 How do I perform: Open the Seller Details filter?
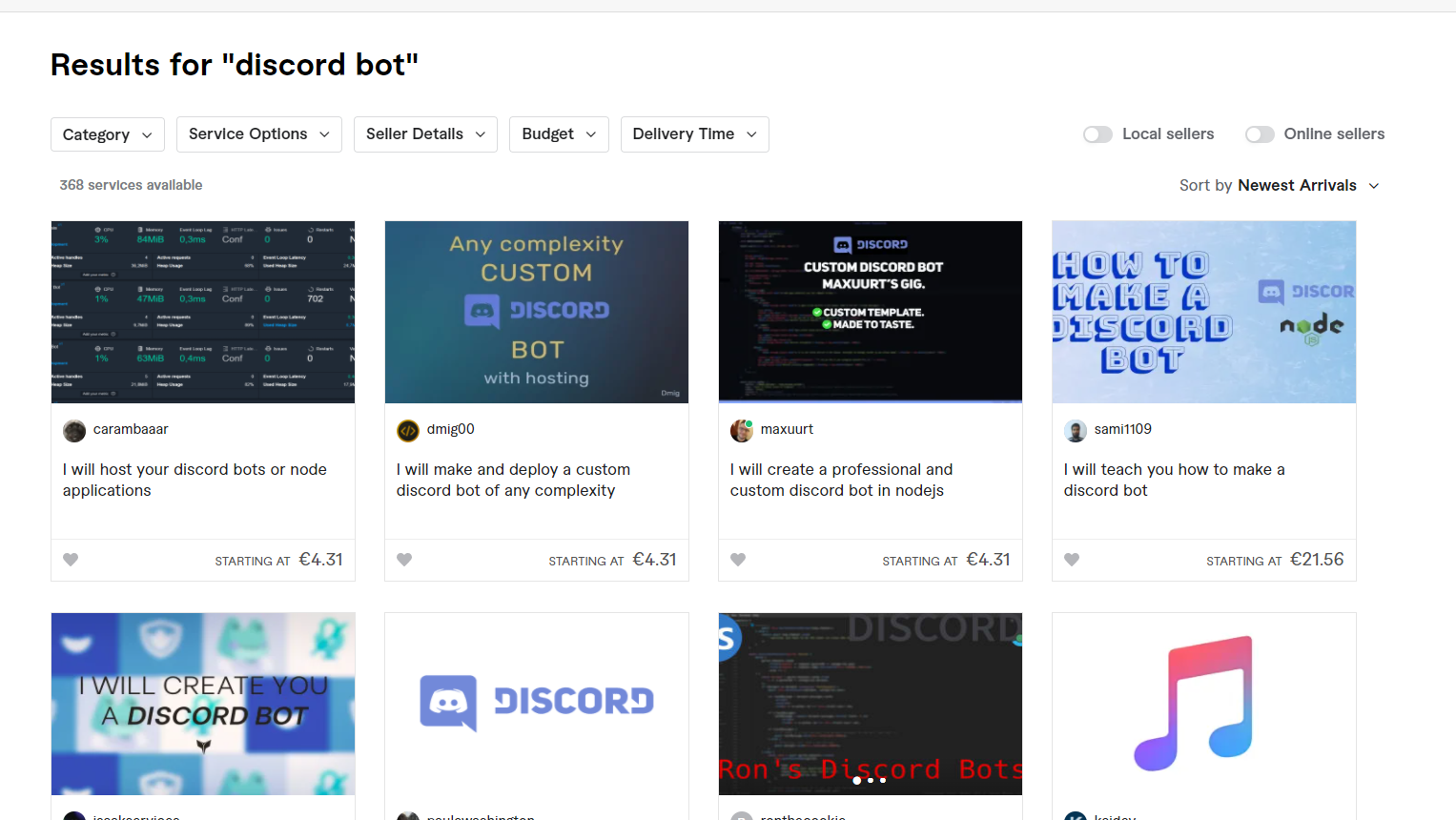(425, 134)
